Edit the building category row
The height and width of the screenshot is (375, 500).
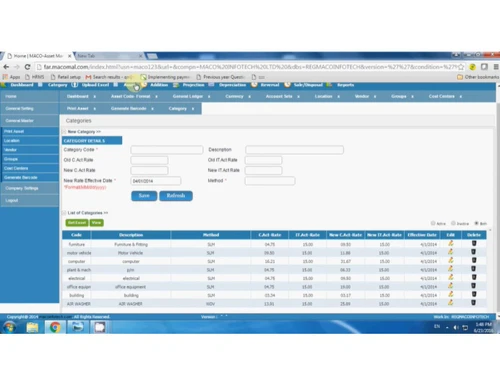450,294
